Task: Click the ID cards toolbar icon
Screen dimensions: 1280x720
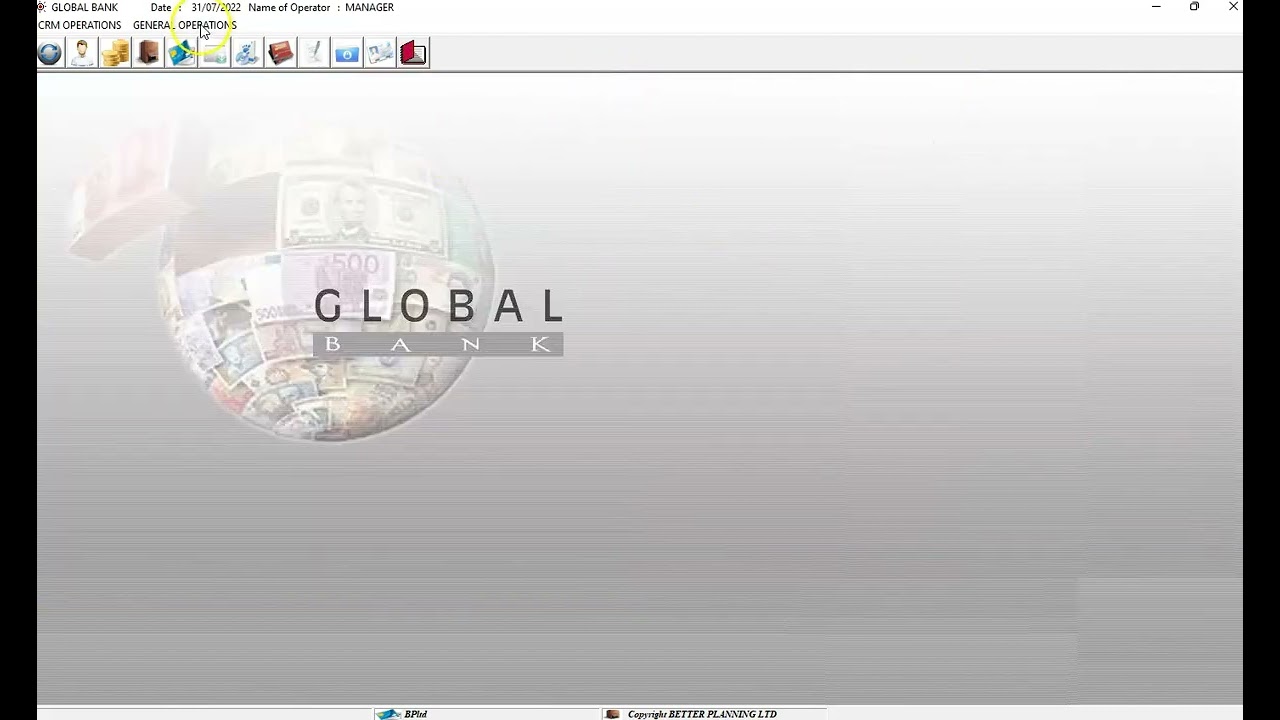Action: pyautogui.click(x=380, y=53)
